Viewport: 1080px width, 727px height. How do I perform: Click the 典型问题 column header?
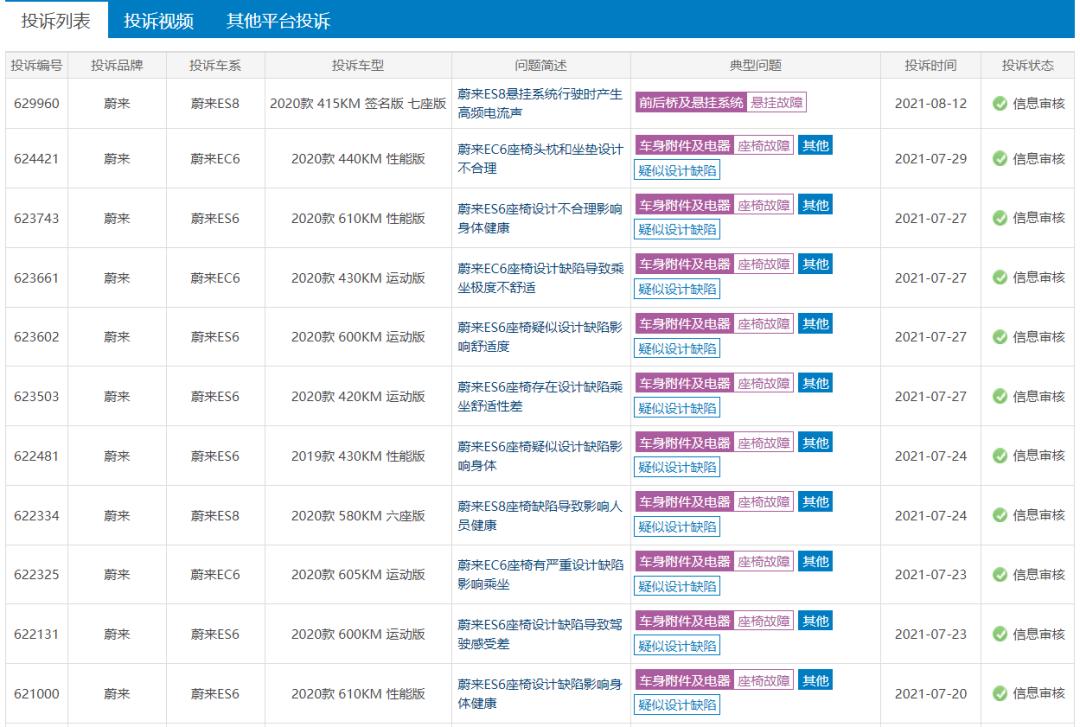point(756,65)
